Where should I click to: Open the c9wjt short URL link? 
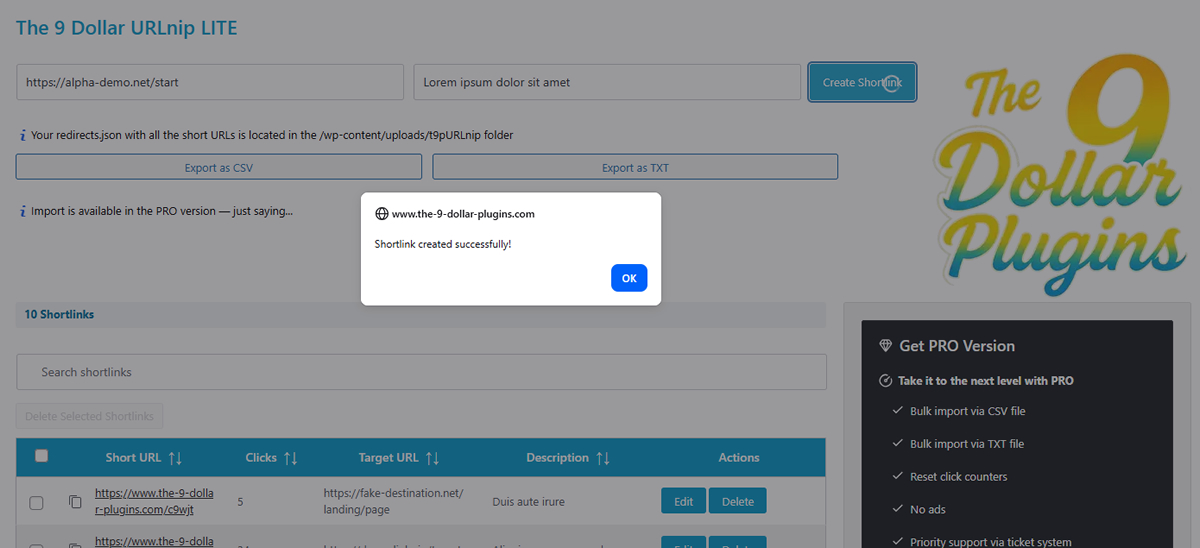(154, 501)
